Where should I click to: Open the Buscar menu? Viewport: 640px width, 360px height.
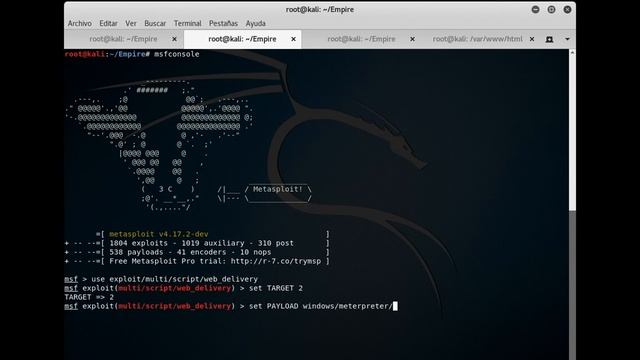pyautogui.click(x=155, y=23)
